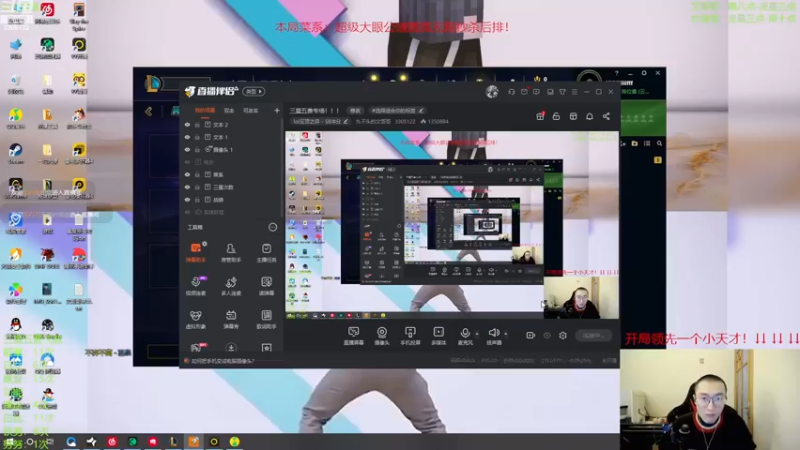Open the help question mark in League client
This screenshot has height=450, width=800.
point(616,73)
